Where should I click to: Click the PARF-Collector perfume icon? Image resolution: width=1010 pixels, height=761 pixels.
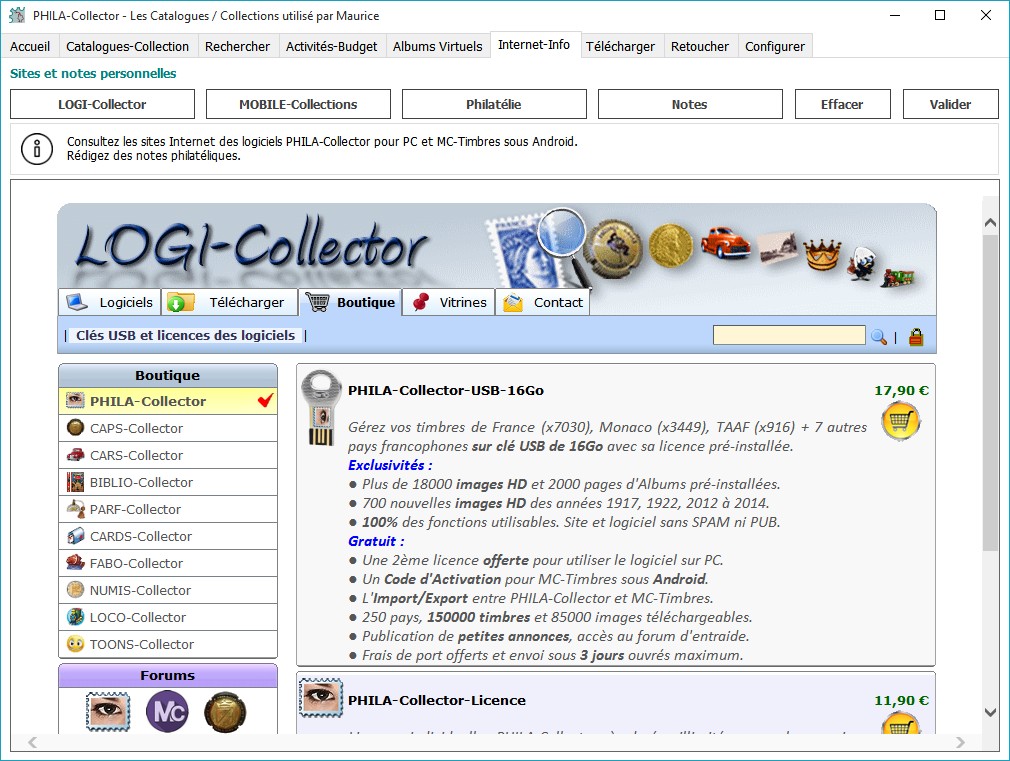[75, 509]
